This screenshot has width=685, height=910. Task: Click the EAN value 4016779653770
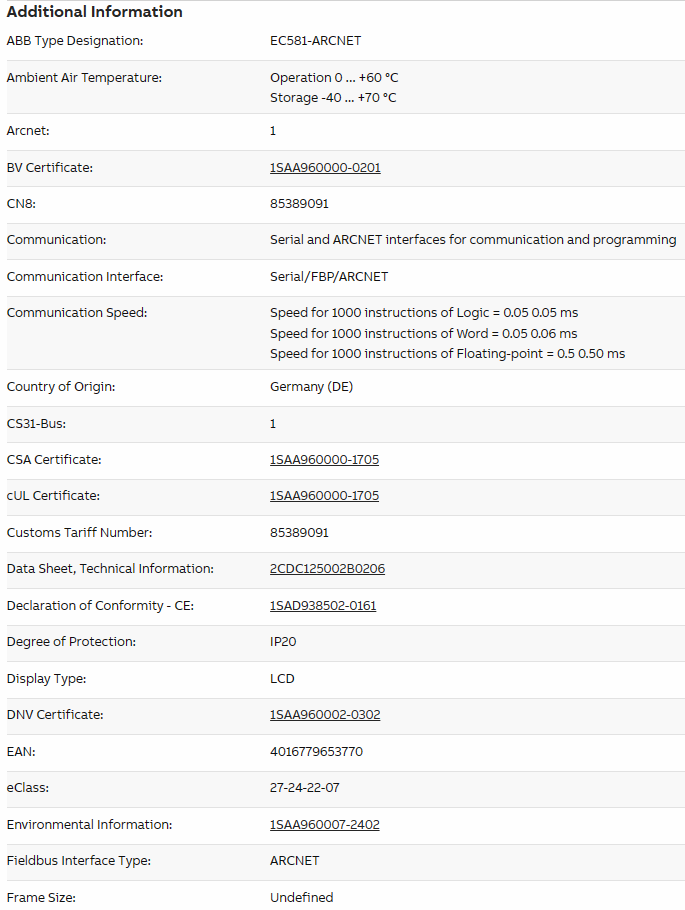point(316,752)
